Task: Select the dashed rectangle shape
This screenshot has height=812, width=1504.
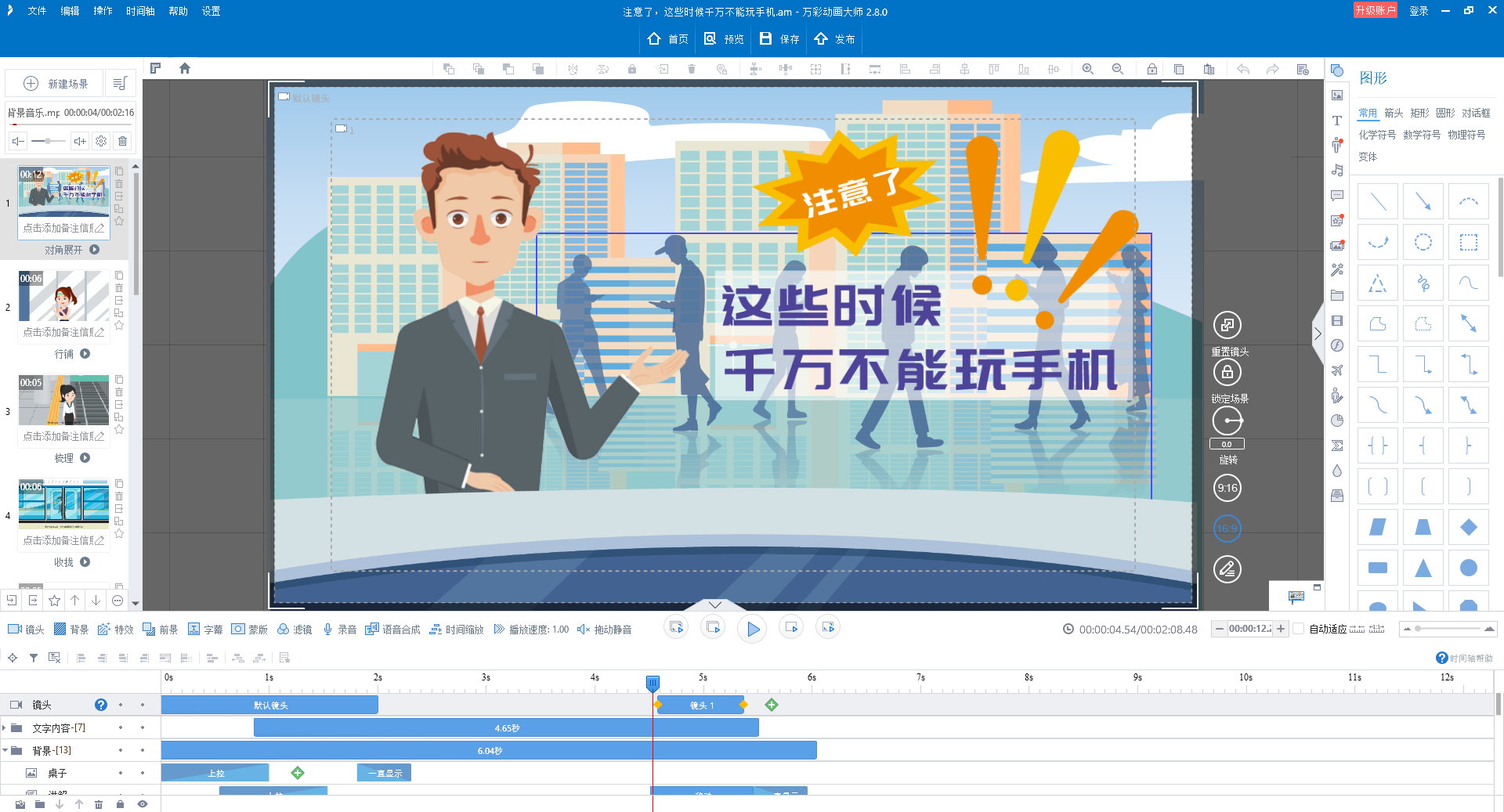Action: tap(1469, 243)
